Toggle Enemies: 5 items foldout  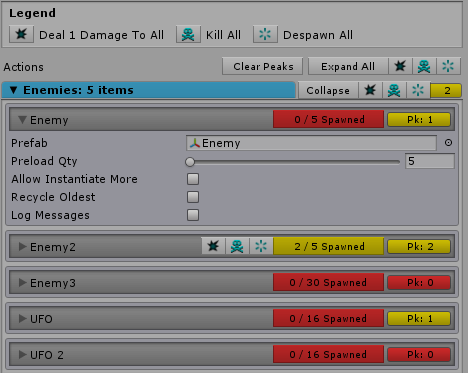pyautogui.click(x=148, y=90)
